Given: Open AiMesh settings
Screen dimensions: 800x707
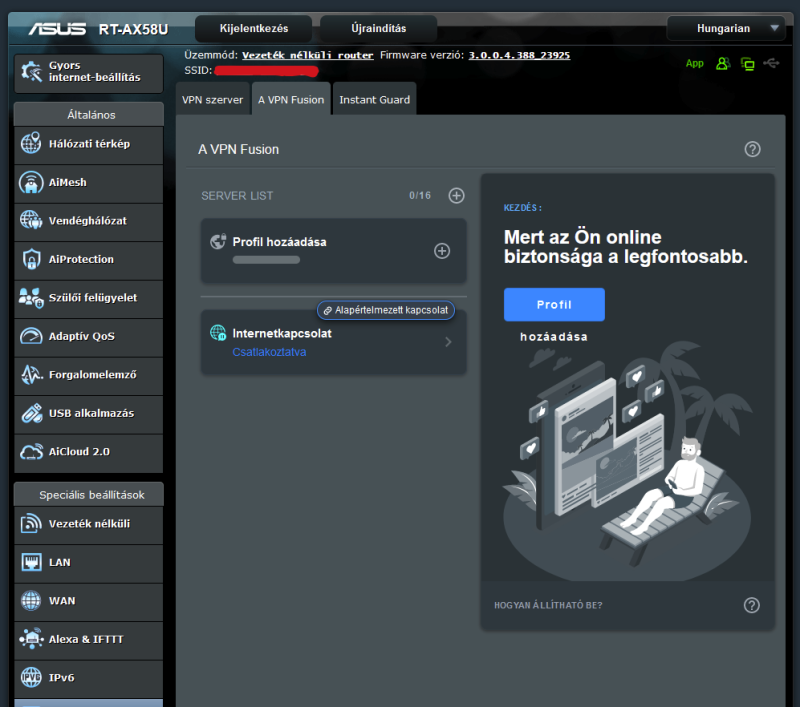Looking at the screenshot, I should click(89, 183).
